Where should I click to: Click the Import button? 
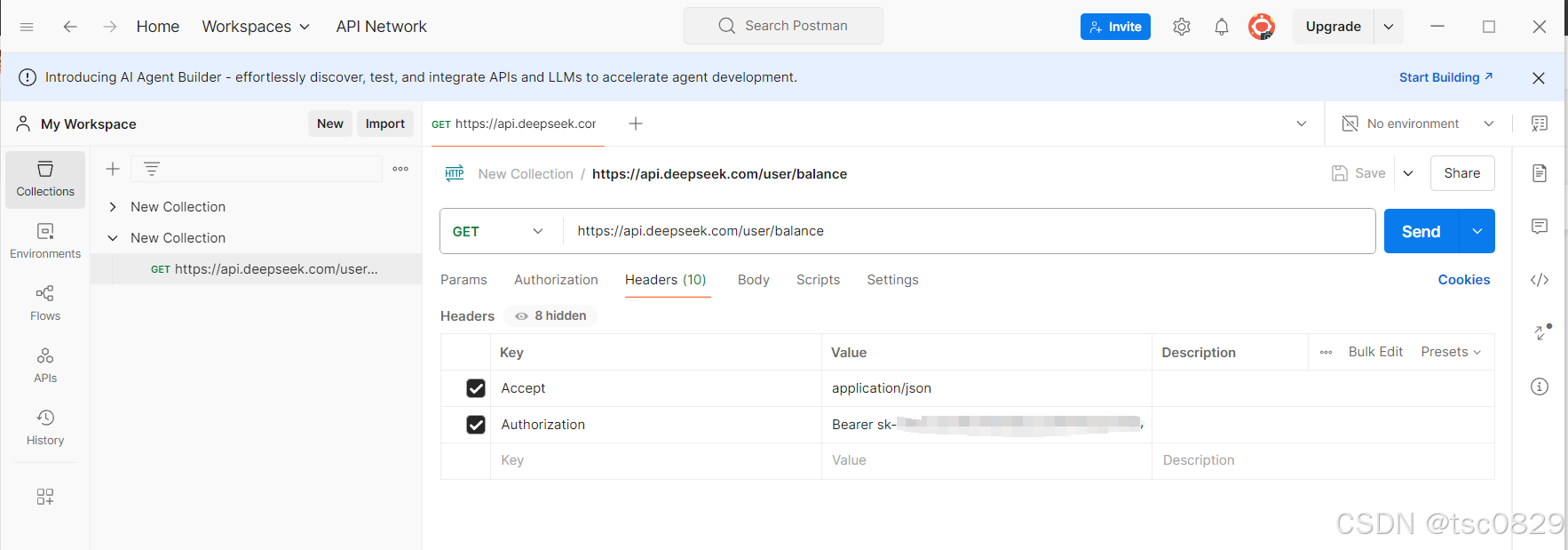385,124
